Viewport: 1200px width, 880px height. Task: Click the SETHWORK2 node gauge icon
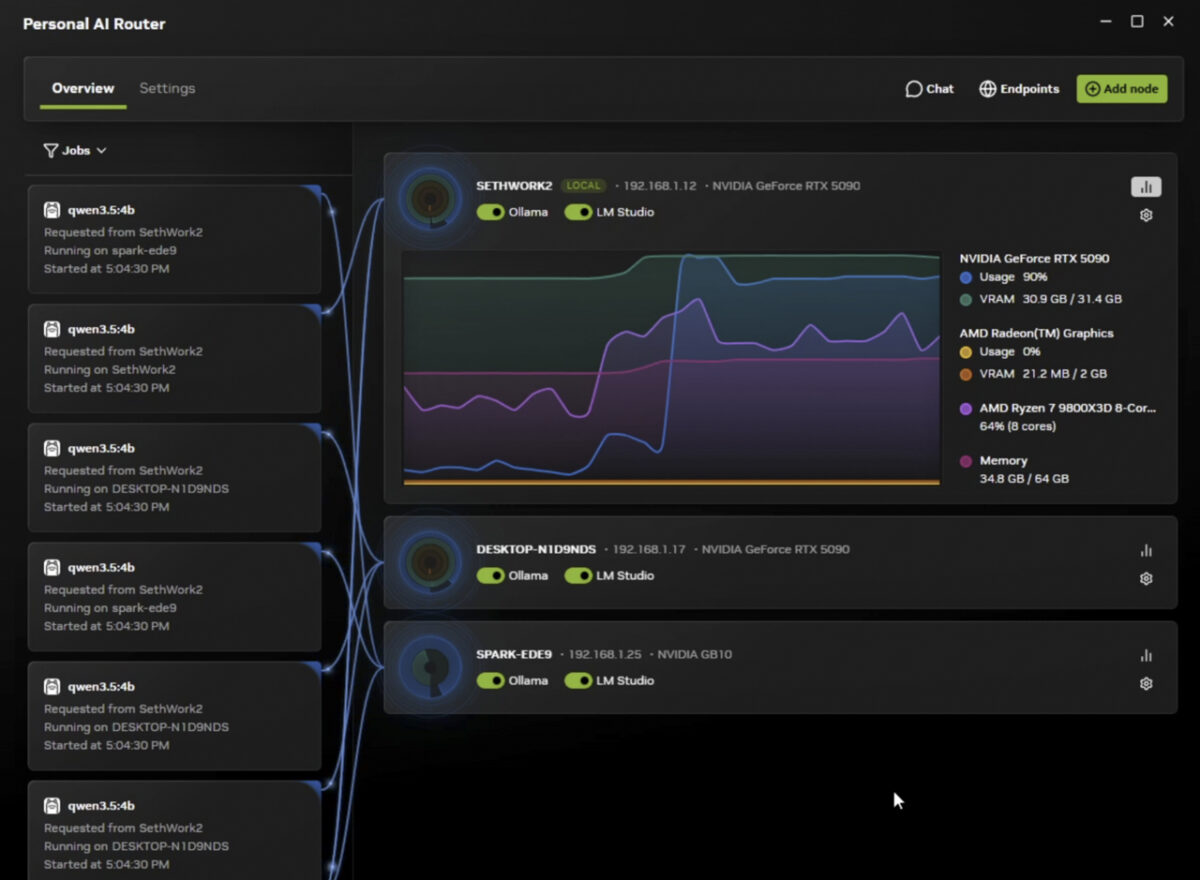click(430, 199)
